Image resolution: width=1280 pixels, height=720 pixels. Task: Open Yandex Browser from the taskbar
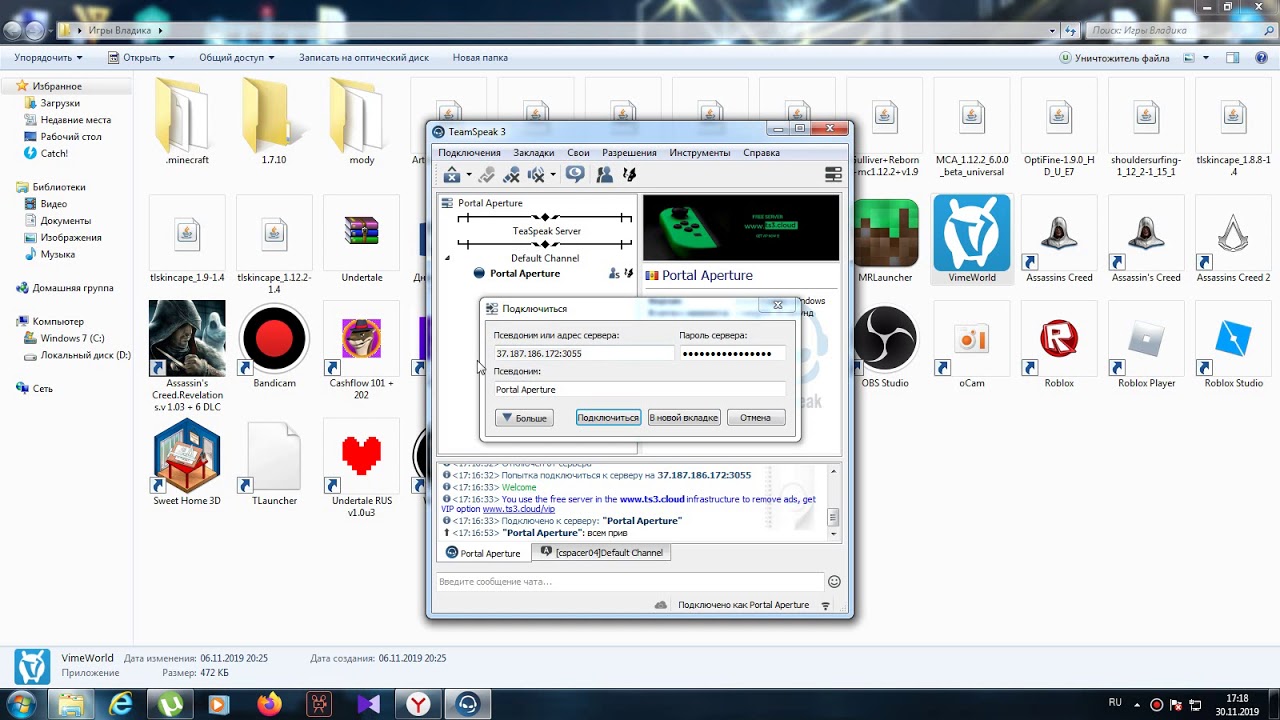[x=418, y=704]
